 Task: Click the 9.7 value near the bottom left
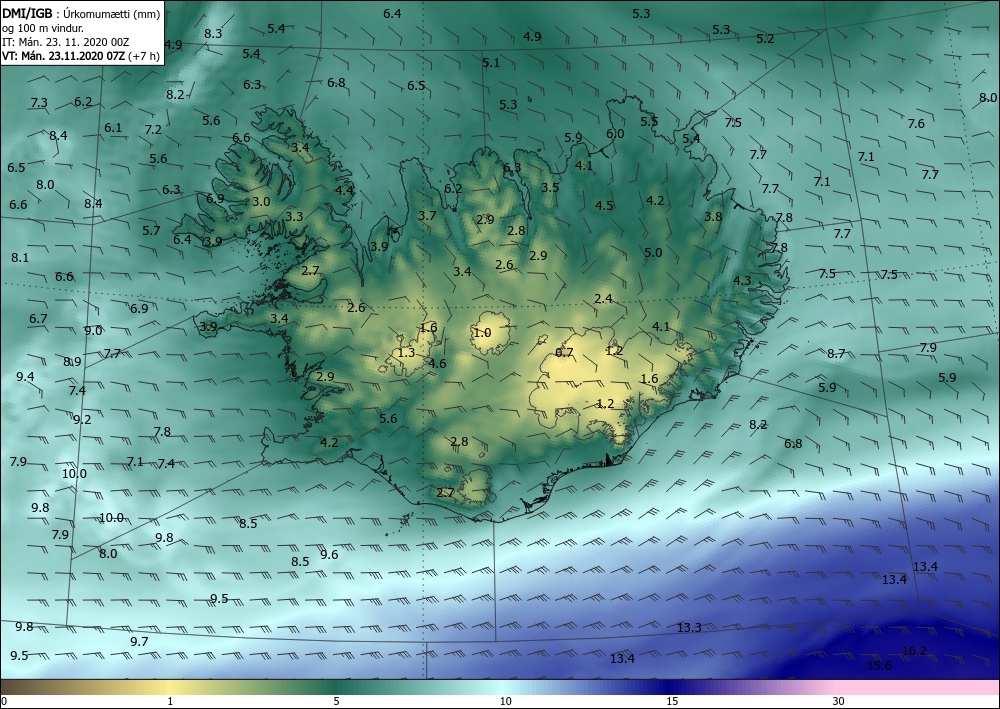pos(139,641)
